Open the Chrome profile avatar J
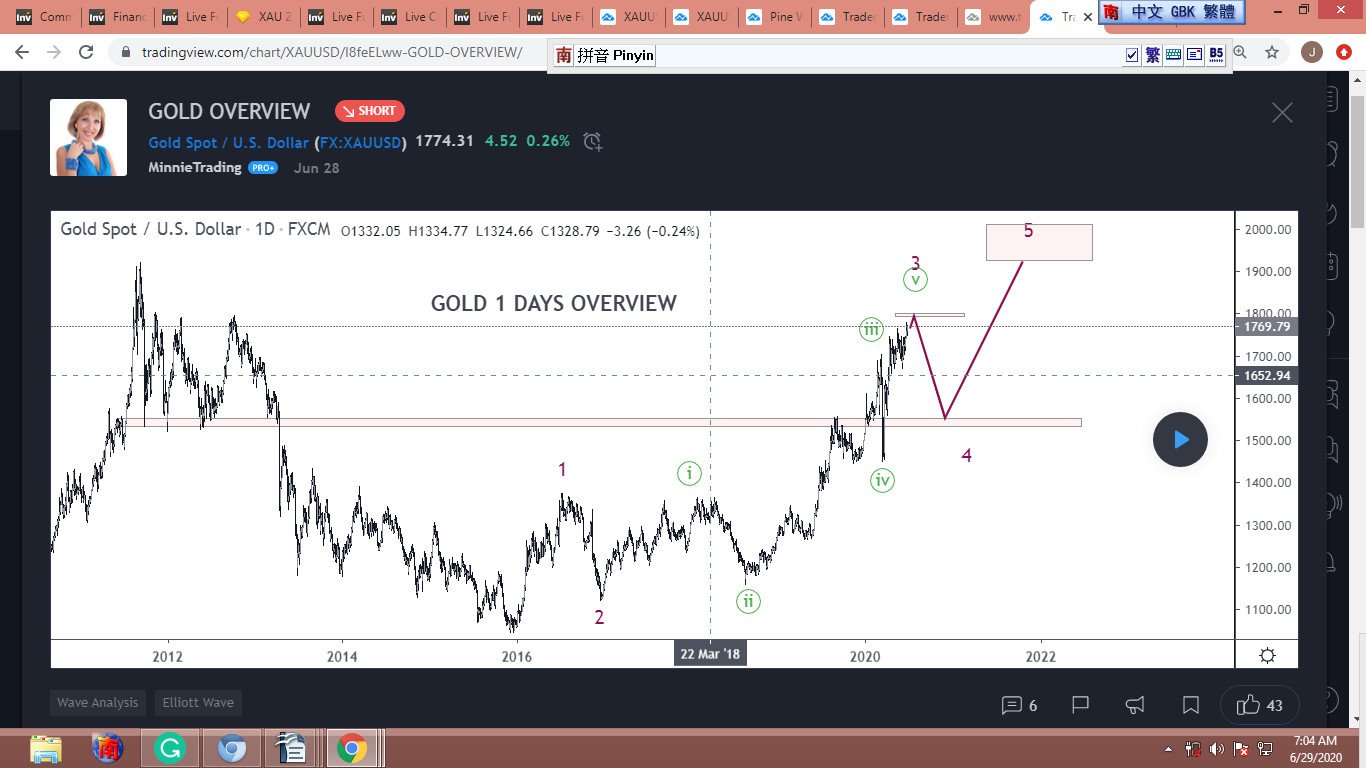 pos(1312,52)
